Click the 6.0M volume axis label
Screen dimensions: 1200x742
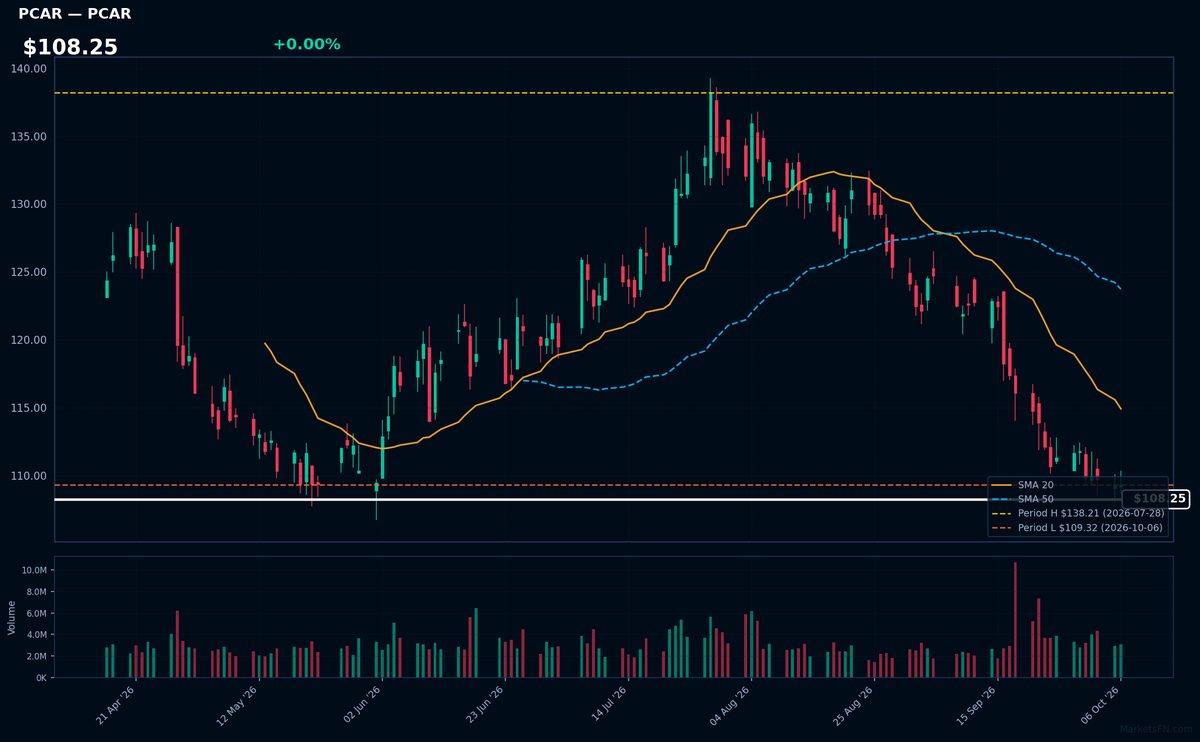point(35,613)
